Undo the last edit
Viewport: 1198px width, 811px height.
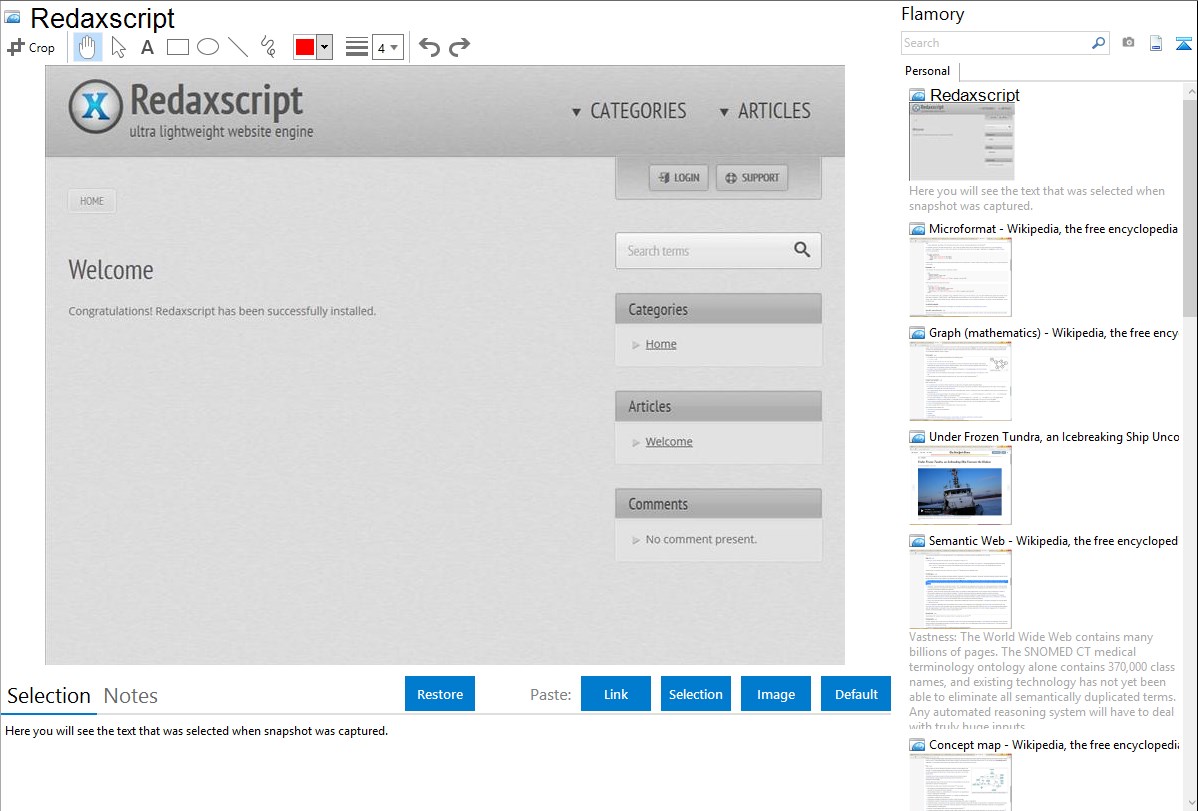(429, 47)
